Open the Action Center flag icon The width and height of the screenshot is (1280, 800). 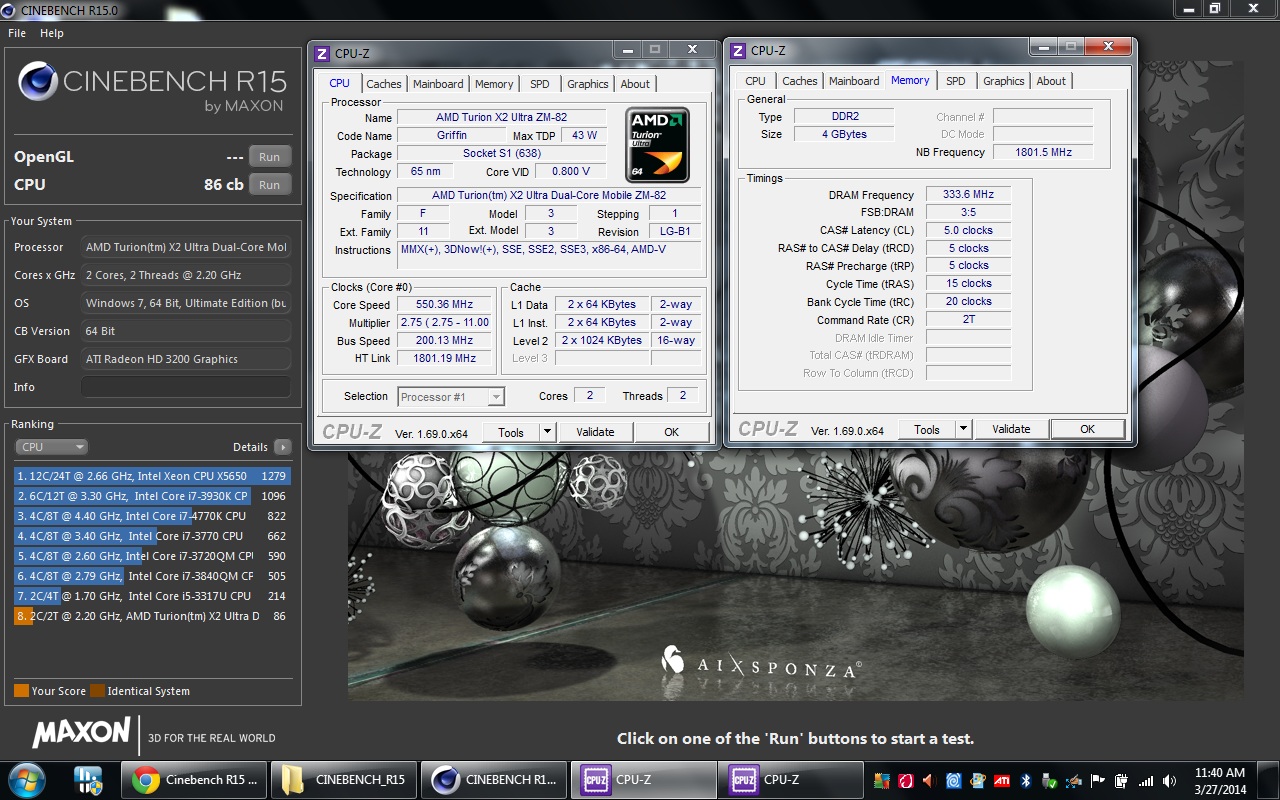(1097, 781)
